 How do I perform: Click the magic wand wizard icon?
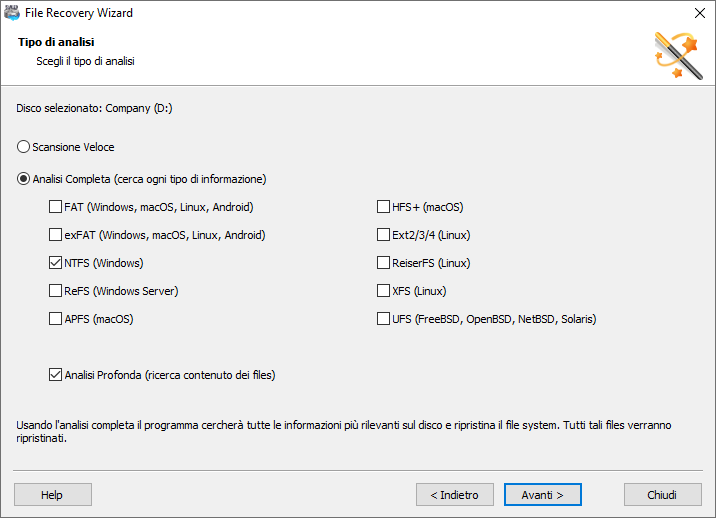point(678,56)
